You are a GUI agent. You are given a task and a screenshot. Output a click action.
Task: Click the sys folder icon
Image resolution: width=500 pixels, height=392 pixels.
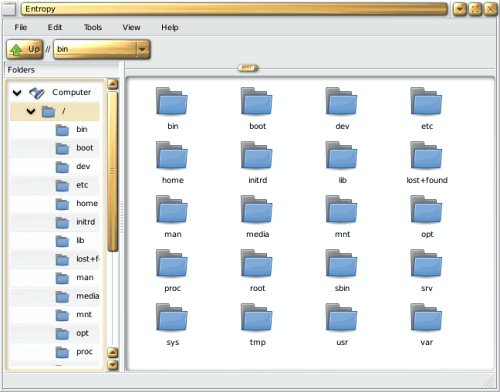coord(172,317)
